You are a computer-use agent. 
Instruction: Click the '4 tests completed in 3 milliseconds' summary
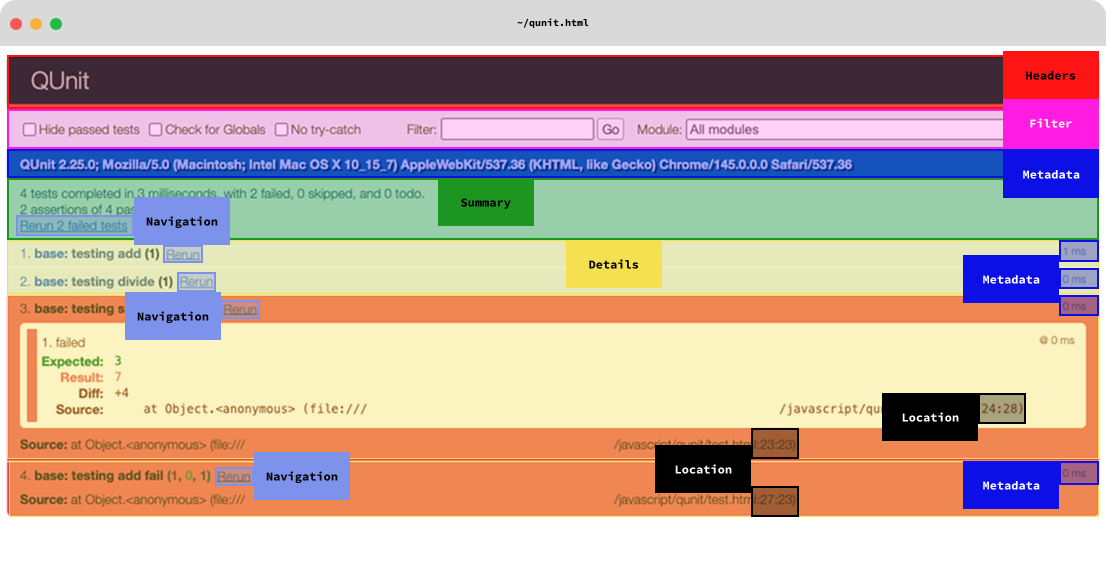tap(222, 193)
